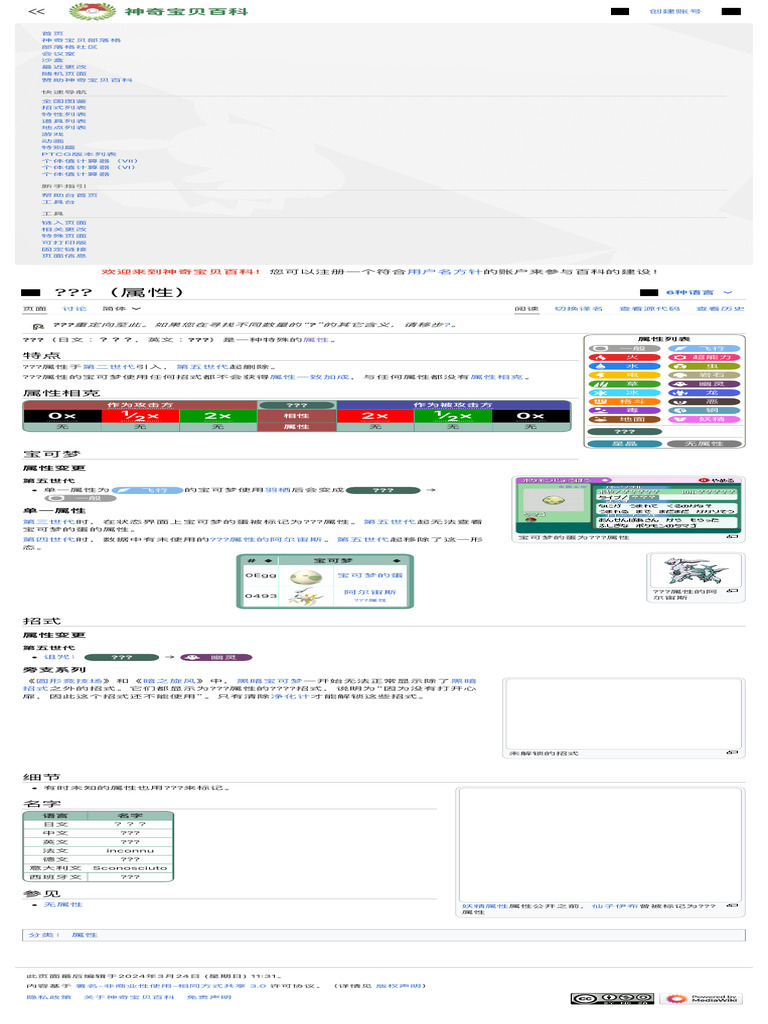Enlarge icon beside the 未解锁的招式 caption
This screenshot has width=768, height=1024.
pyautogui.click(x=733, y=753)
